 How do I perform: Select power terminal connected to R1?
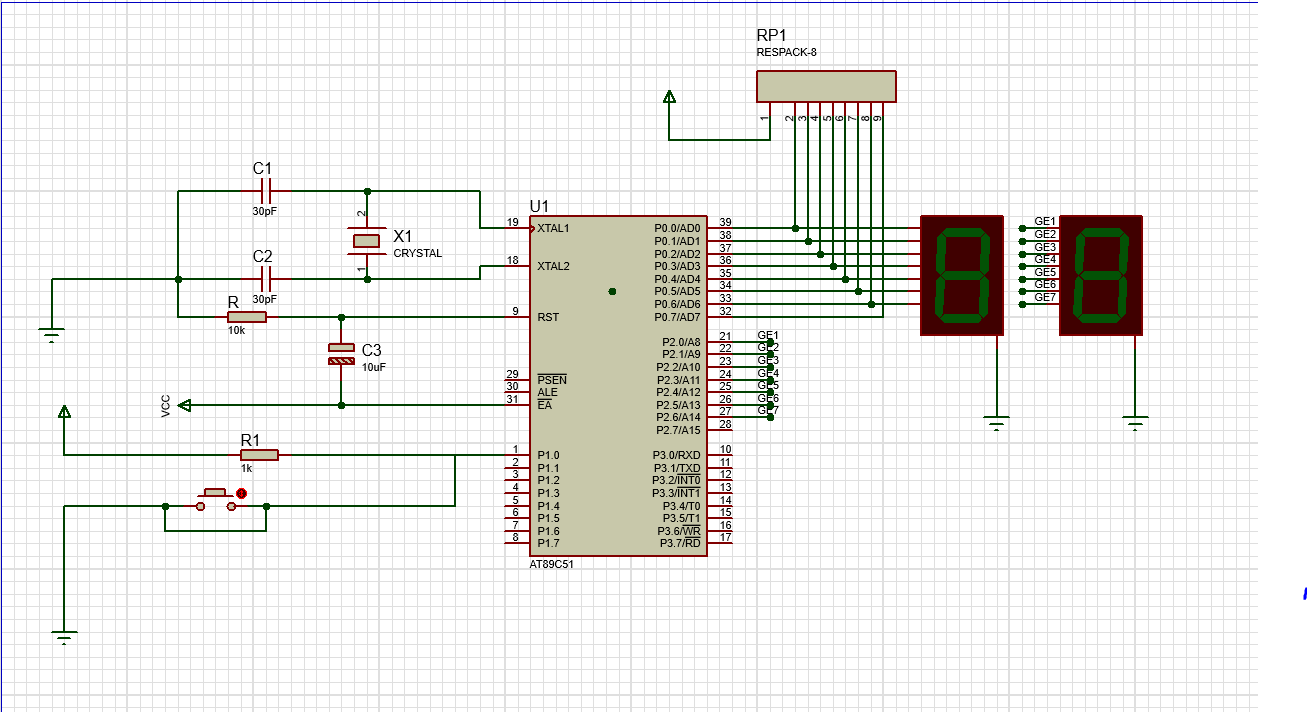pyautogui.click(x=65, y=411)
